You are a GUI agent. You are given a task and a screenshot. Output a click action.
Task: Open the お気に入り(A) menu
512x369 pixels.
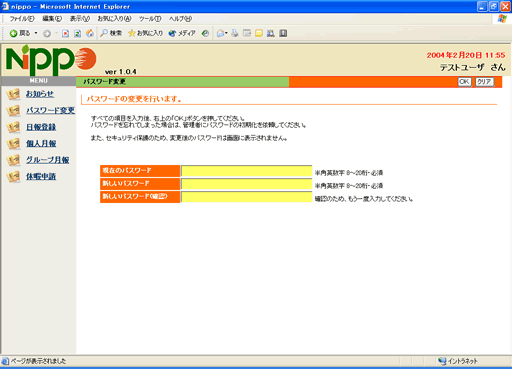click(x=114, y=19)
